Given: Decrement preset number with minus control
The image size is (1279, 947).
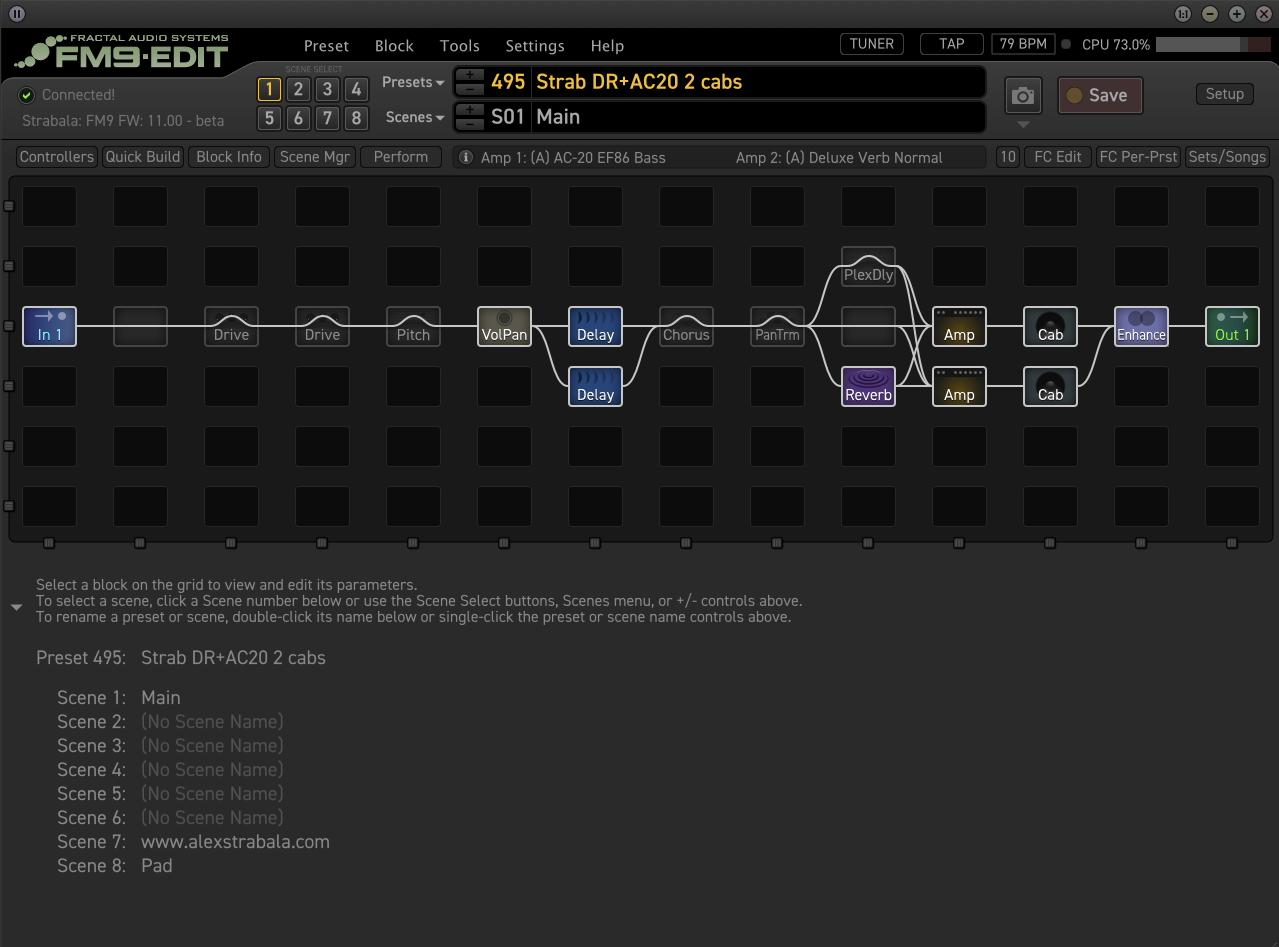Looking at the screenshot, I should tap(469, 89).
